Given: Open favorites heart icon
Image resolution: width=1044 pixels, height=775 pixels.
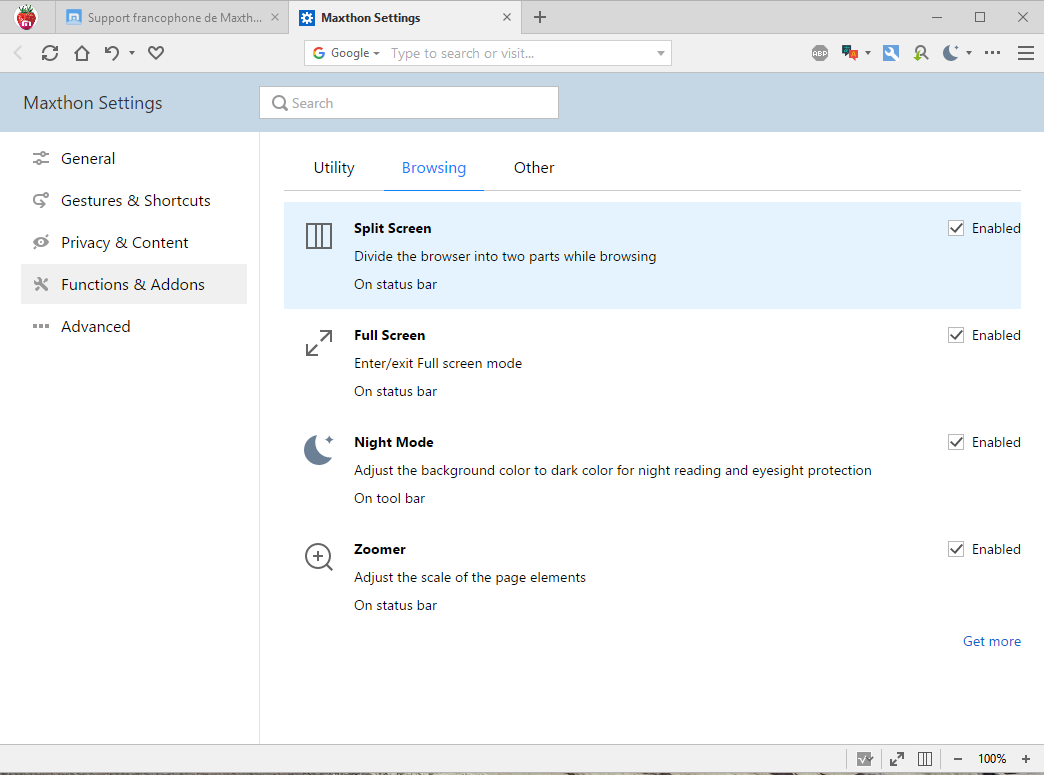Looking at the screenshot, I should (156, 53).
